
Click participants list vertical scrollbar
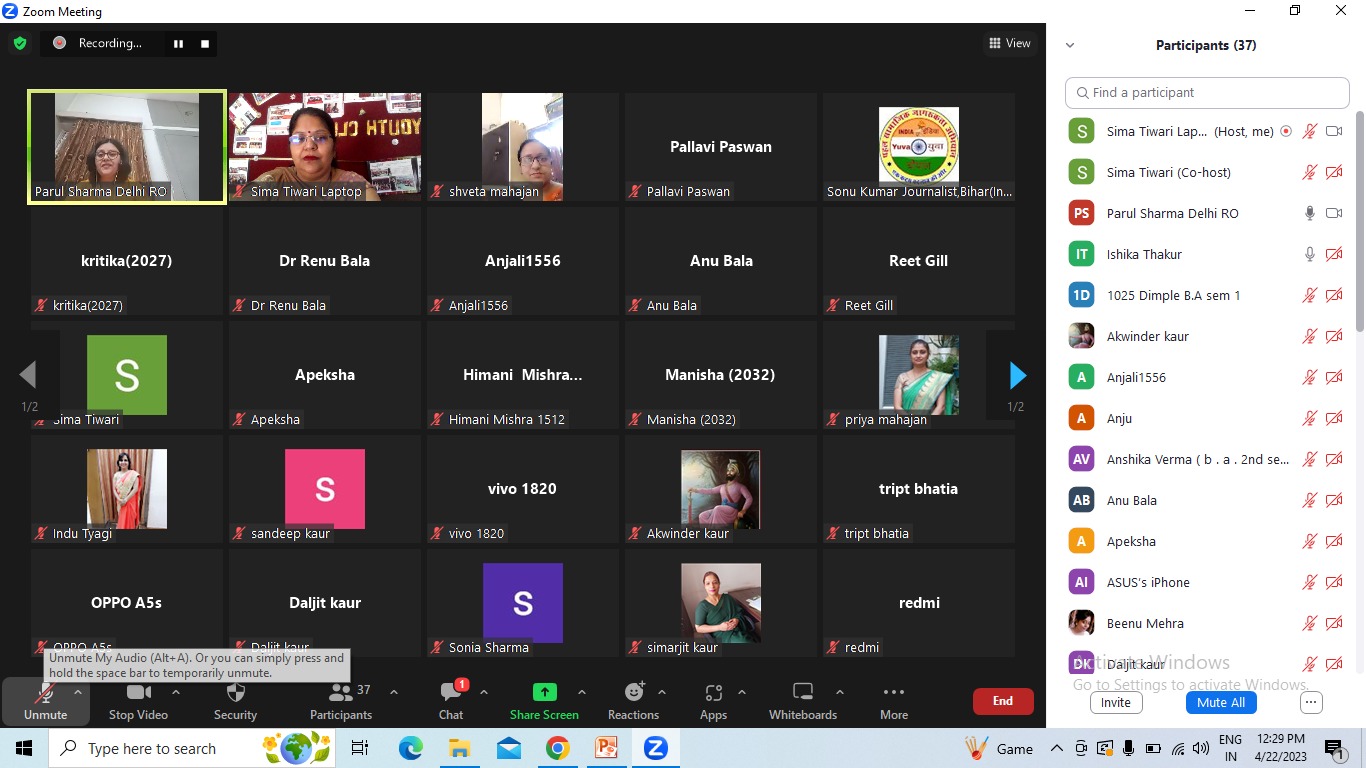[1359, 220]
